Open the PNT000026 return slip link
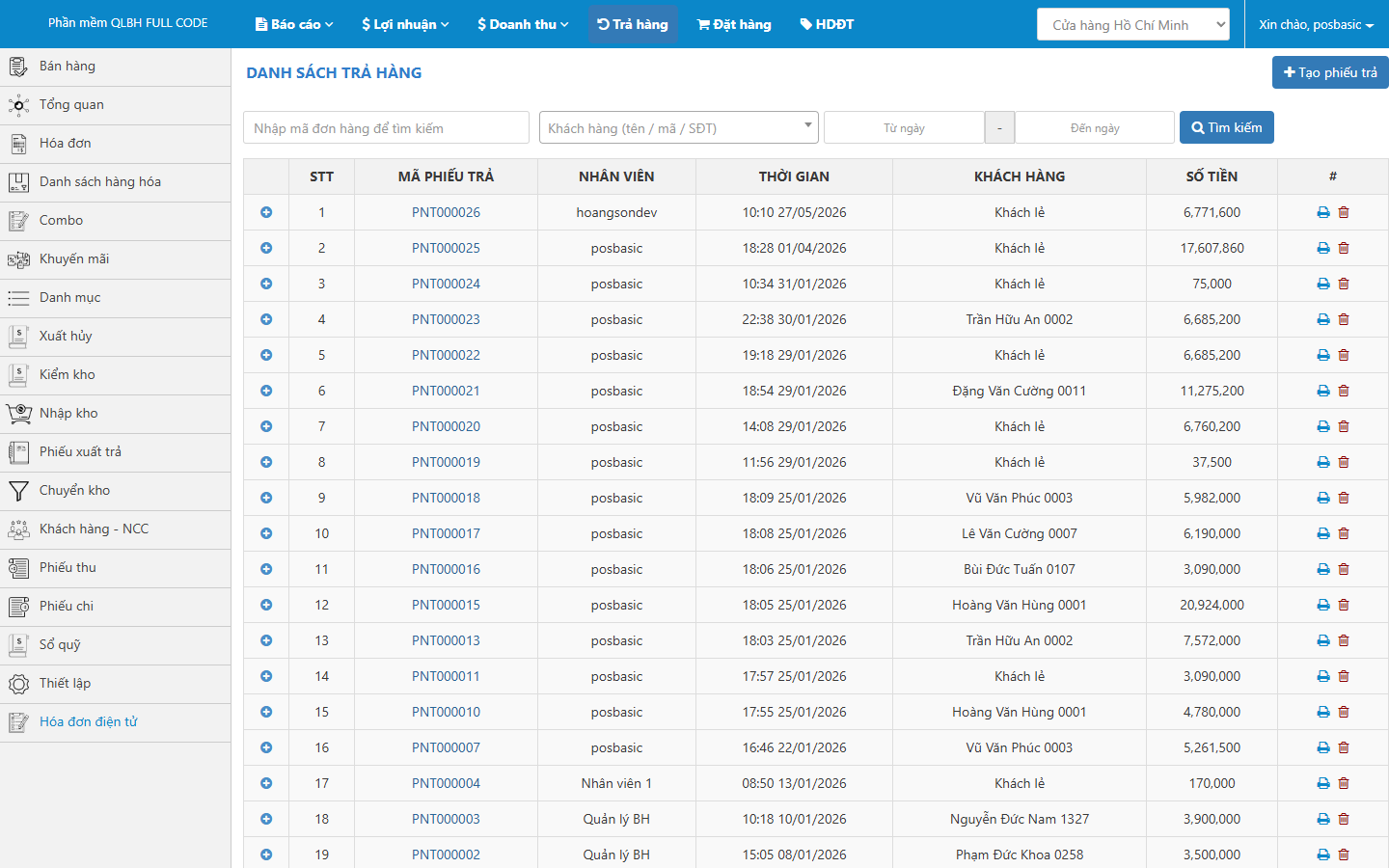Viewport: 1389px width, 868px height. click(x=446, y=212)
